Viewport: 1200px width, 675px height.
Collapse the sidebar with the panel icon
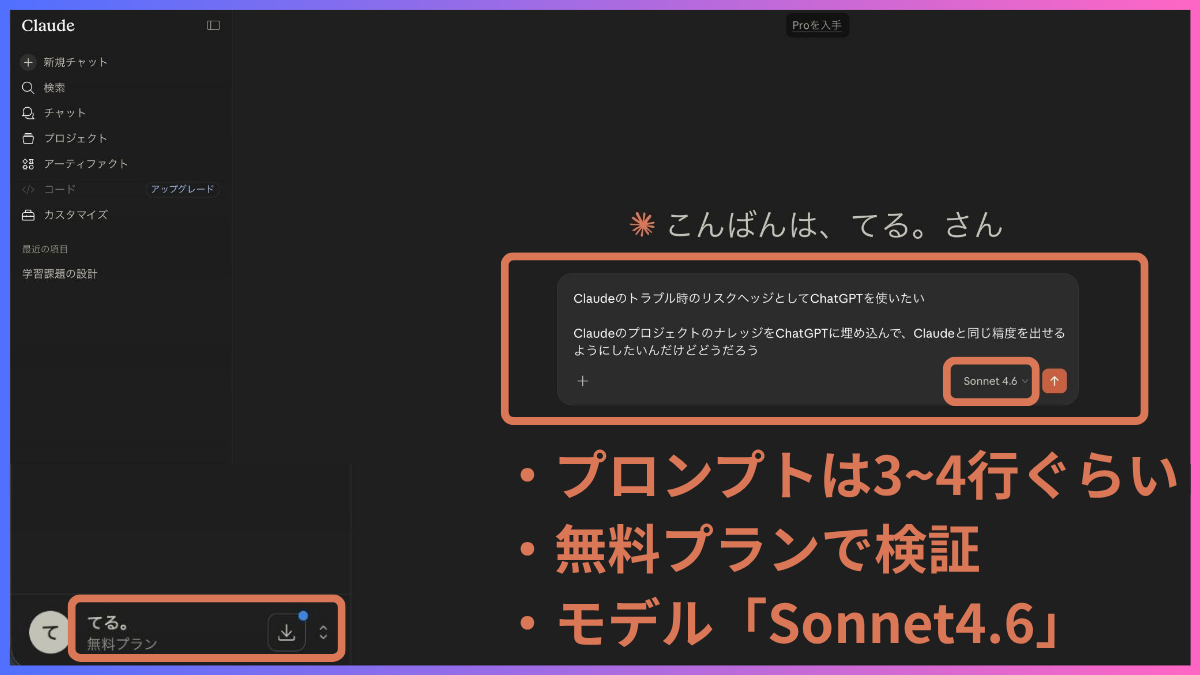[x=213, y=26]
